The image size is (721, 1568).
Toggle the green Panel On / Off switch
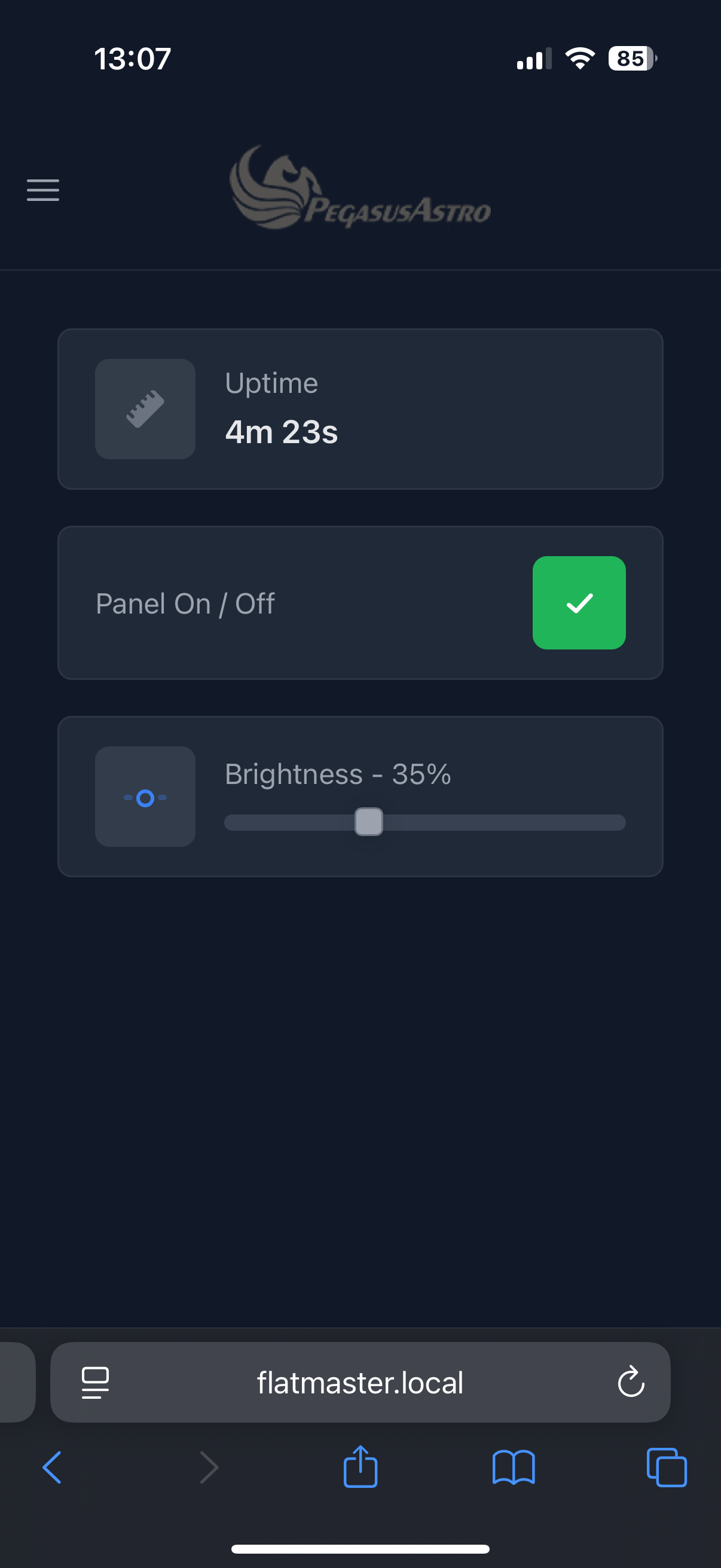(x=579, y=603)
